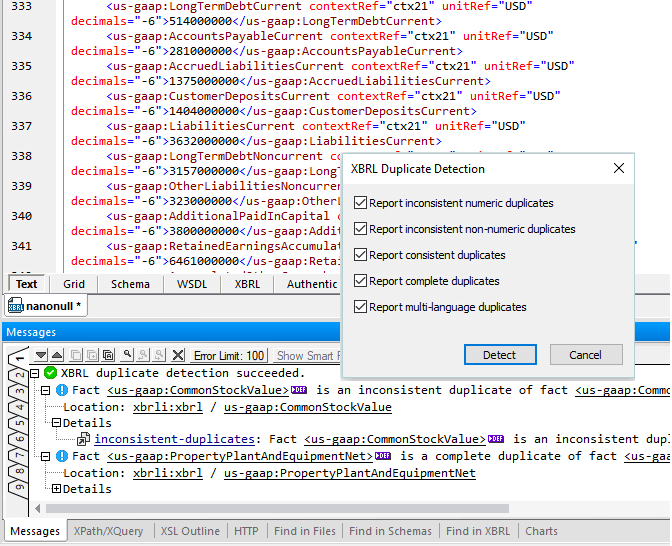Click the previous message up-arrow icon
This screenshot has width=672, height=546.
tap(59, 355)
